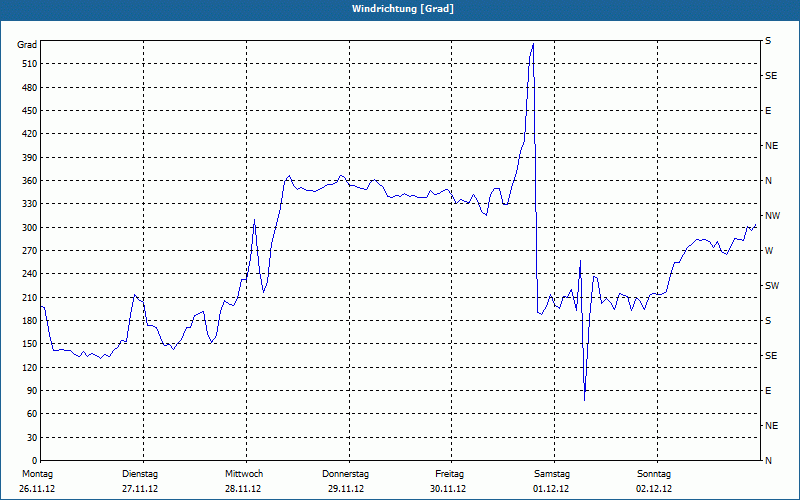Image resolution: width=800 pixels, height=500 pixels.
Task: Click the date 28.11.12
Action: tap(243, 489)
